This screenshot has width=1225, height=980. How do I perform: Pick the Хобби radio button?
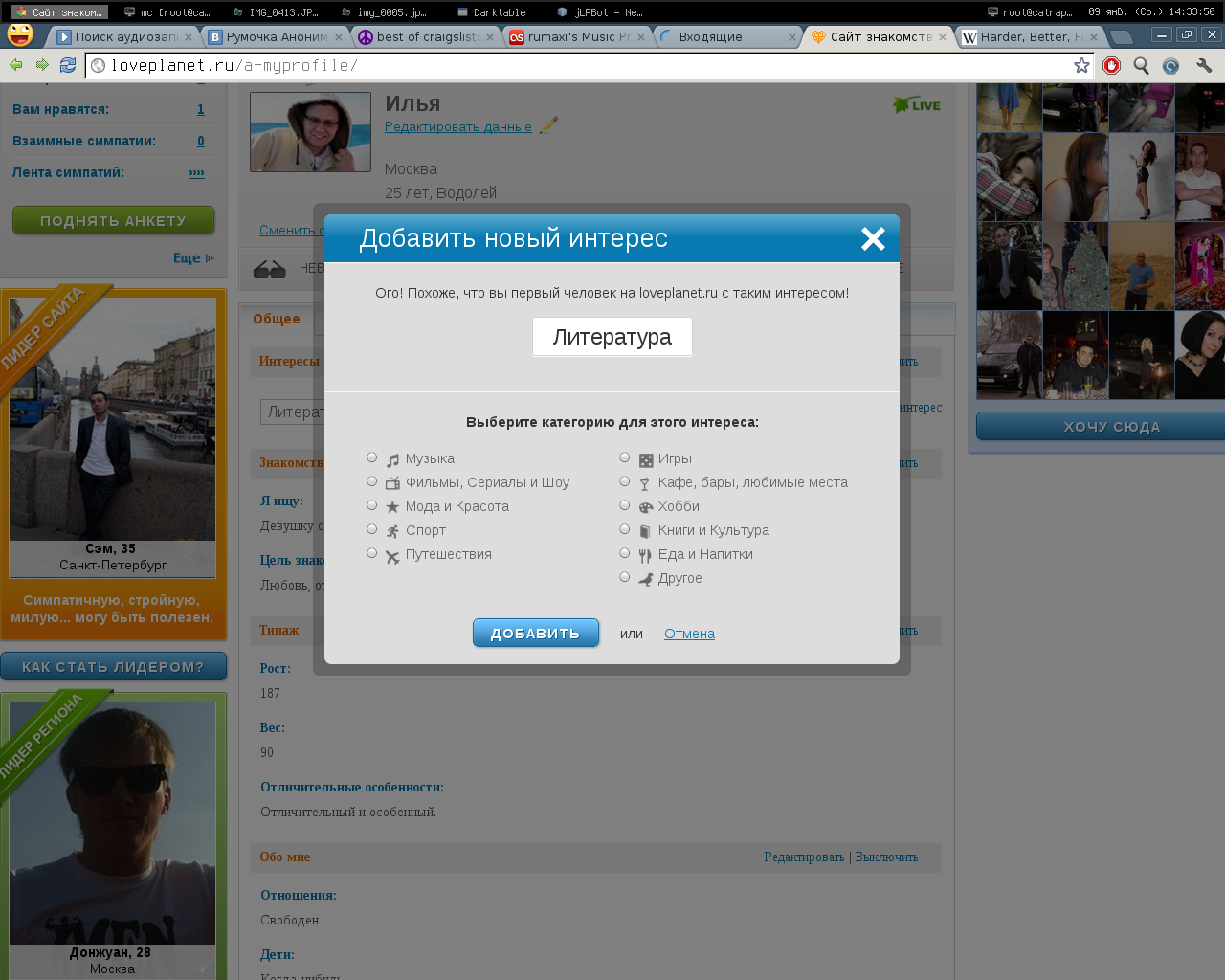coord(624,505)
